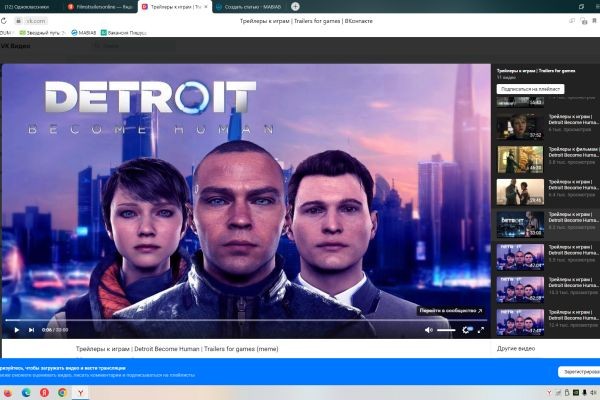
Task: Open Google Chrome from taskbar
Action: (x=62, y=393)
